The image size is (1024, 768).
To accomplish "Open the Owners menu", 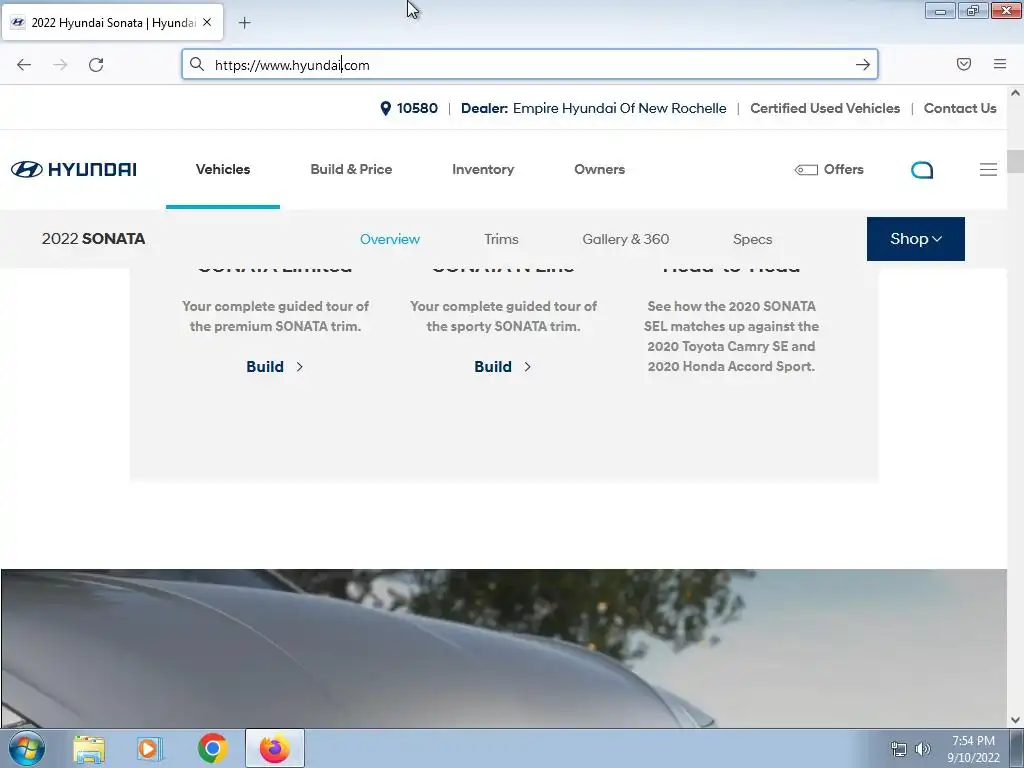I will pos(600,169).
